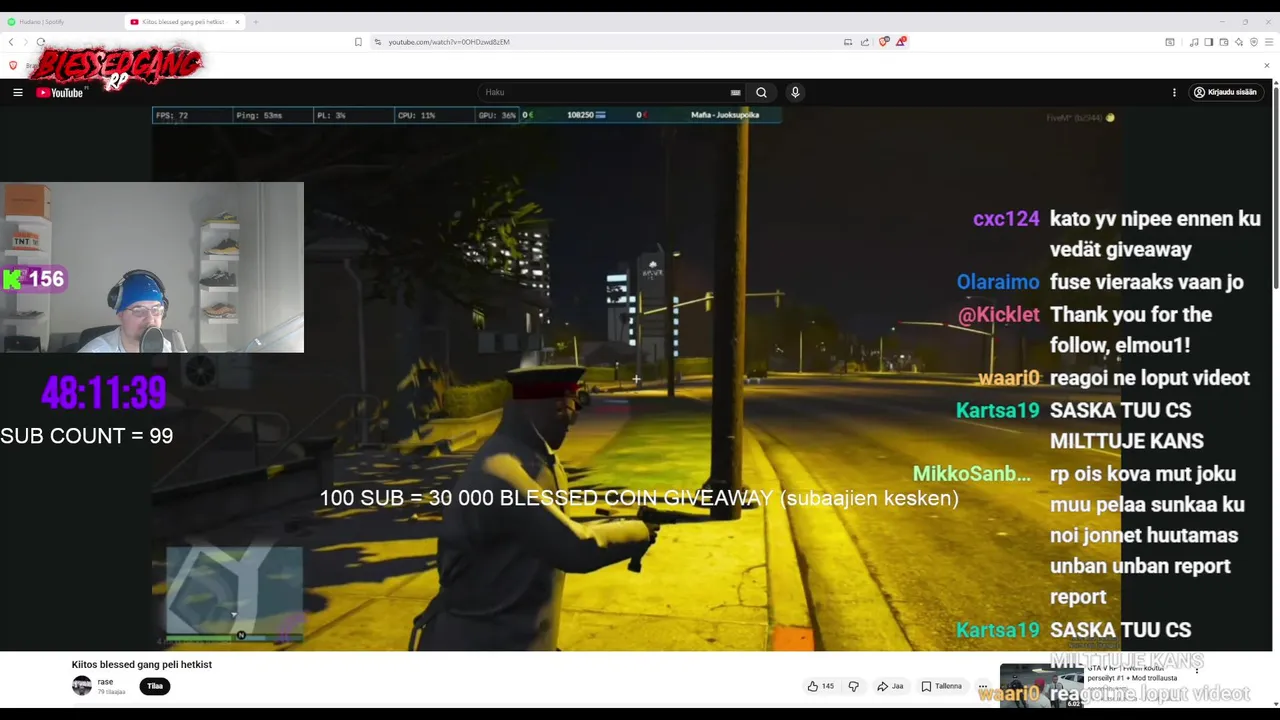Dislike the video
Screen dimensions: 1280x720
(x=853, y=686)
